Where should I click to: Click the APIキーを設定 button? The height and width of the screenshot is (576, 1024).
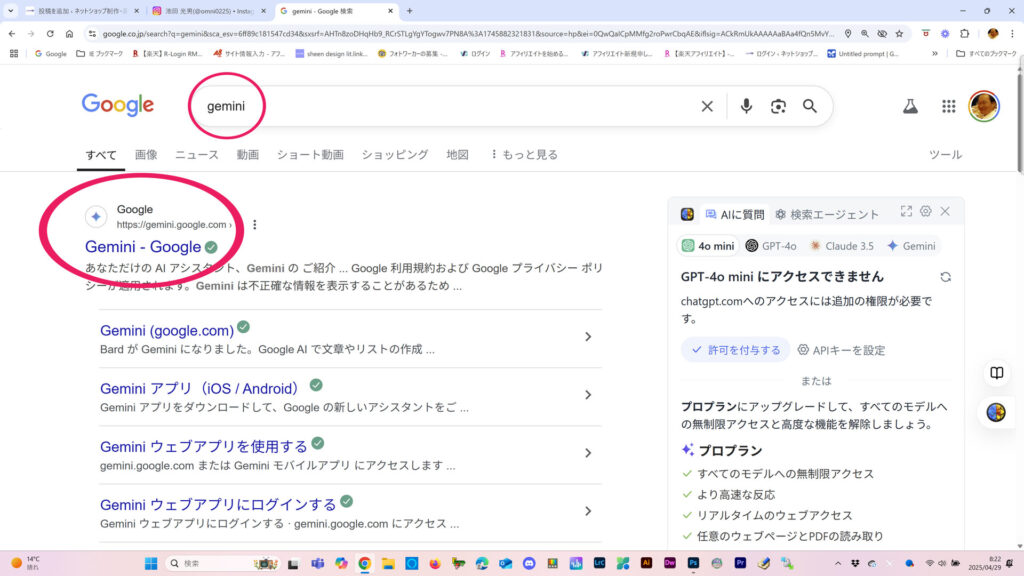click(841, 350)
